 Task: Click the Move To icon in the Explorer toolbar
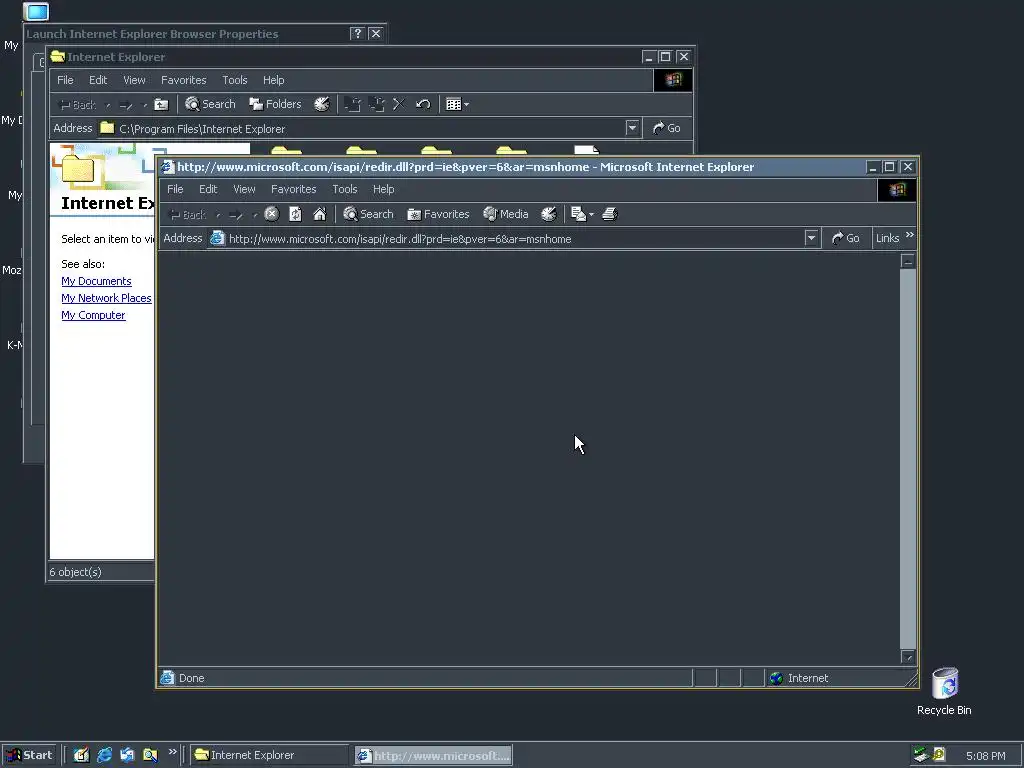pos(353,104)
